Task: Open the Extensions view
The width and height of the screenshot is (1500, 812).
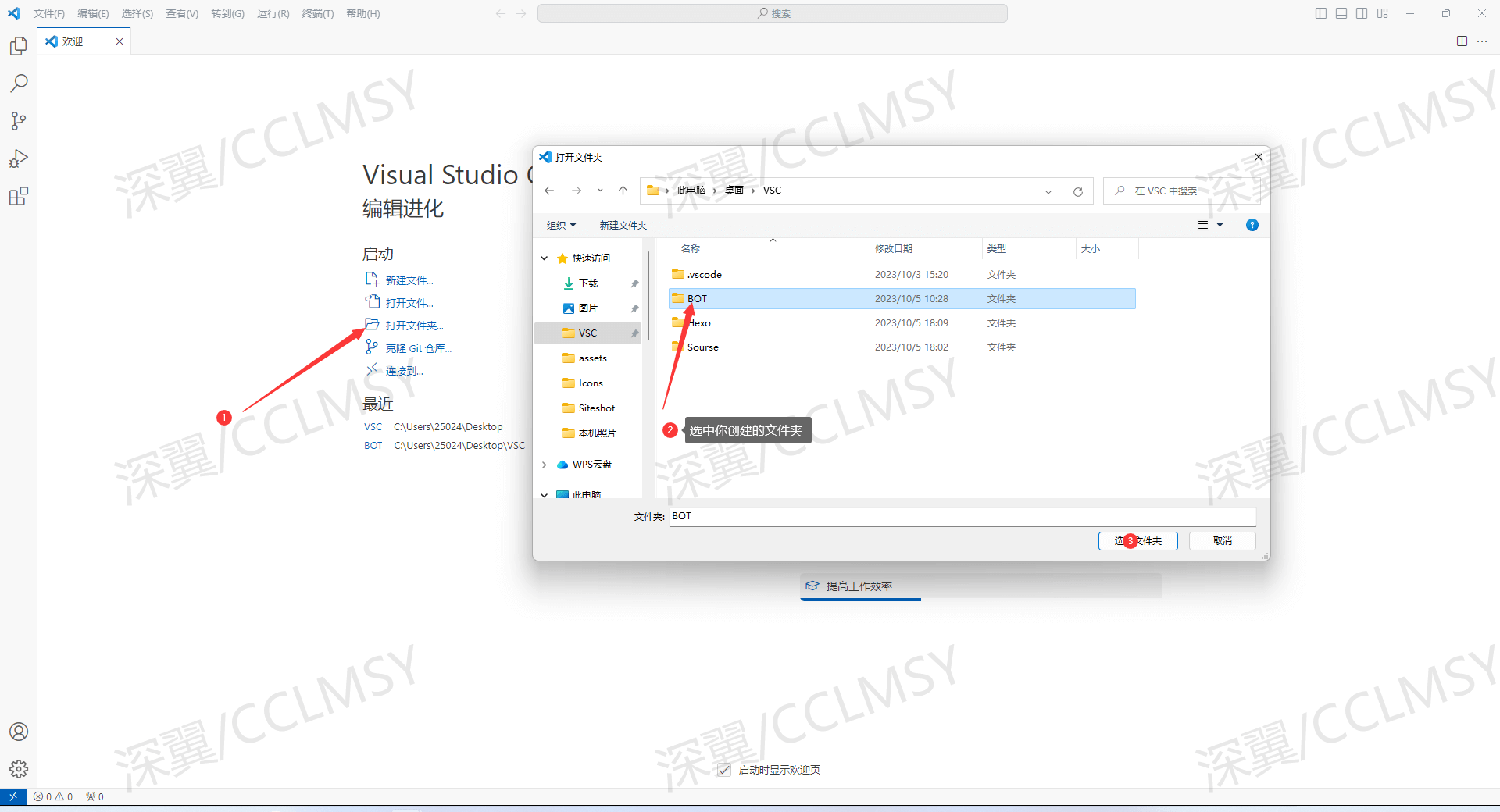Action: pyautogui.click(x=19, y=196)
